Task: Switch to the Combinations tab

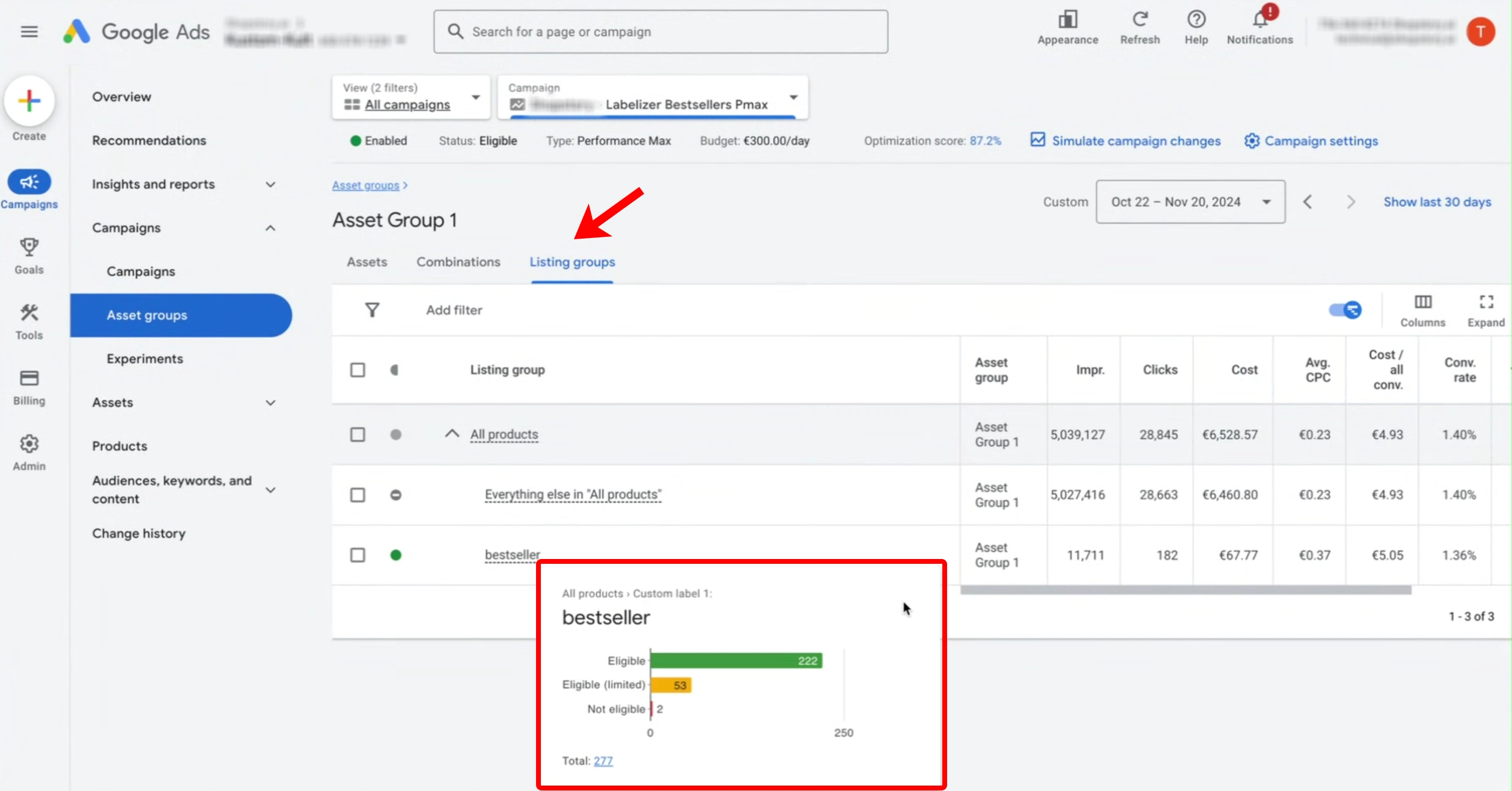Action: [x=458, y=262]
